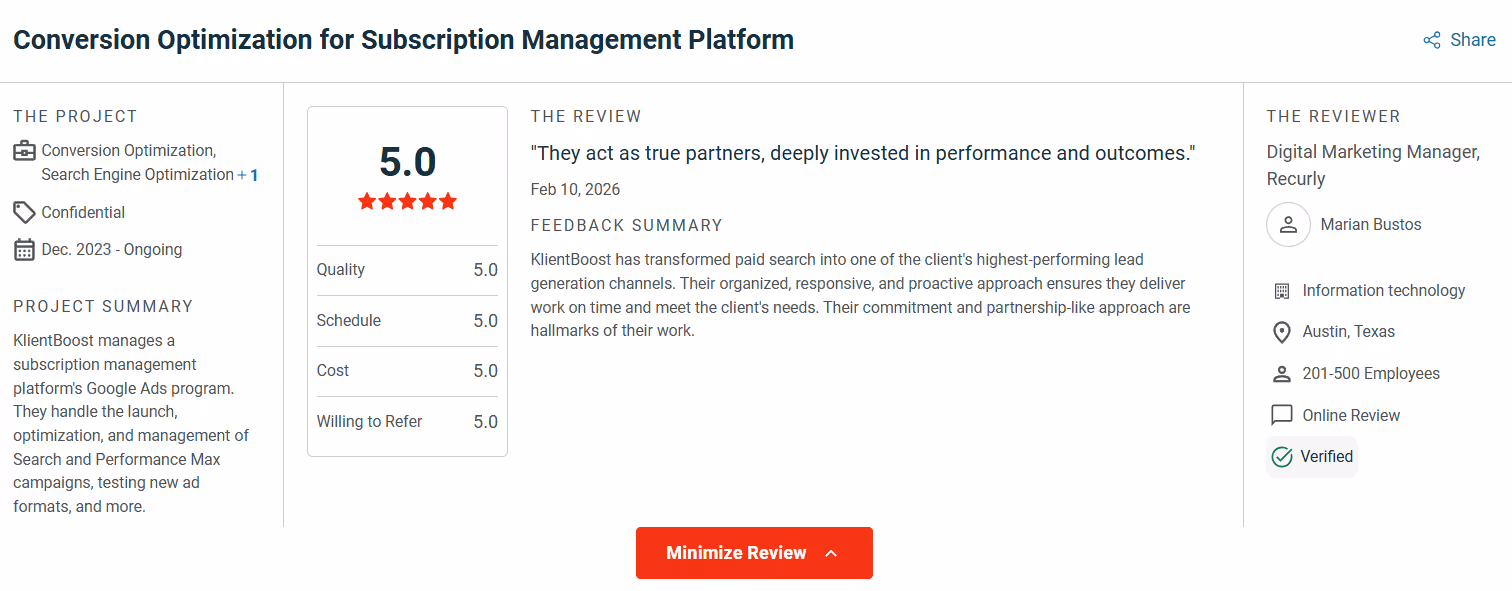The image size is (1512, 591).
Task: Click the chat bubble icon beside Online Review
Action: point(1281,415)
